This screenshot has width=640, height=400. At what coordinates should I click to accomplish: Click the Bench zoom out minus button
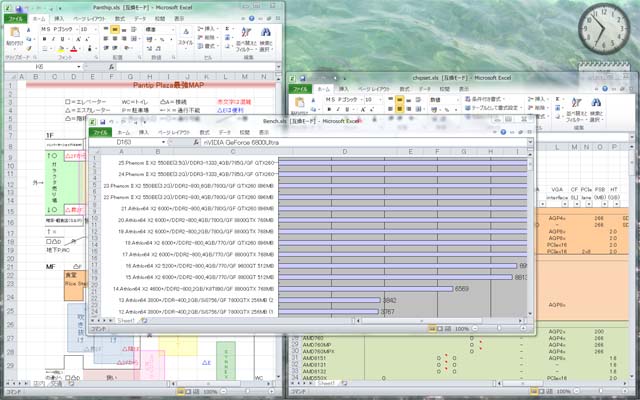475,329
